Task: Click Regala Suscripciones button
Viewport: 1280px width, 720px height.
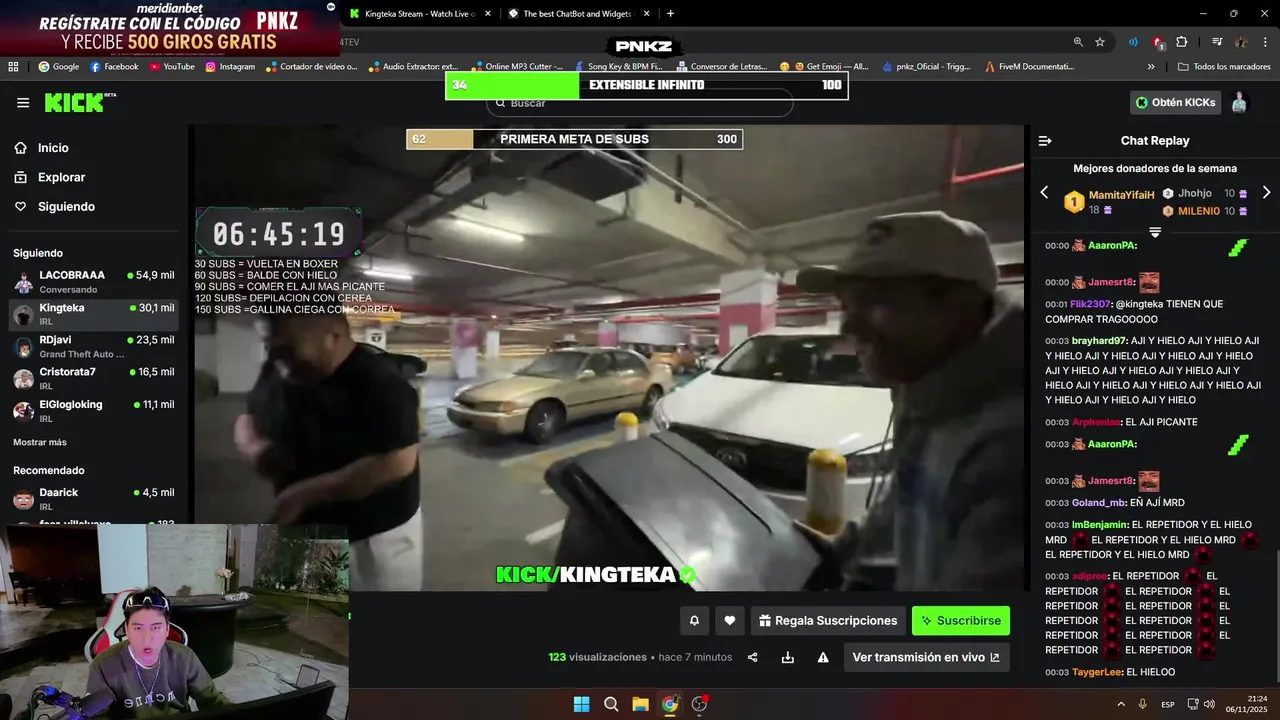Action: [828, 621]
